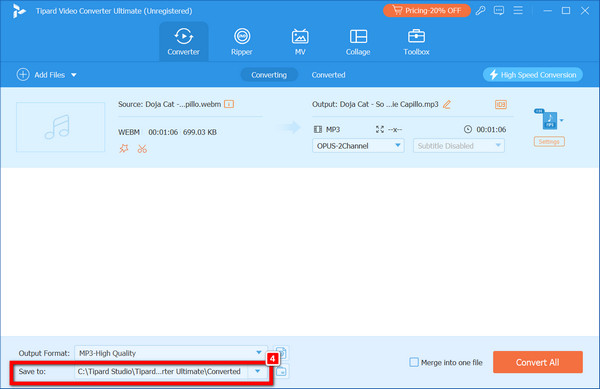This screenshot has height=389, width=600.
Task: Click the edit effects star icon
Action: [x=124, y=149]
